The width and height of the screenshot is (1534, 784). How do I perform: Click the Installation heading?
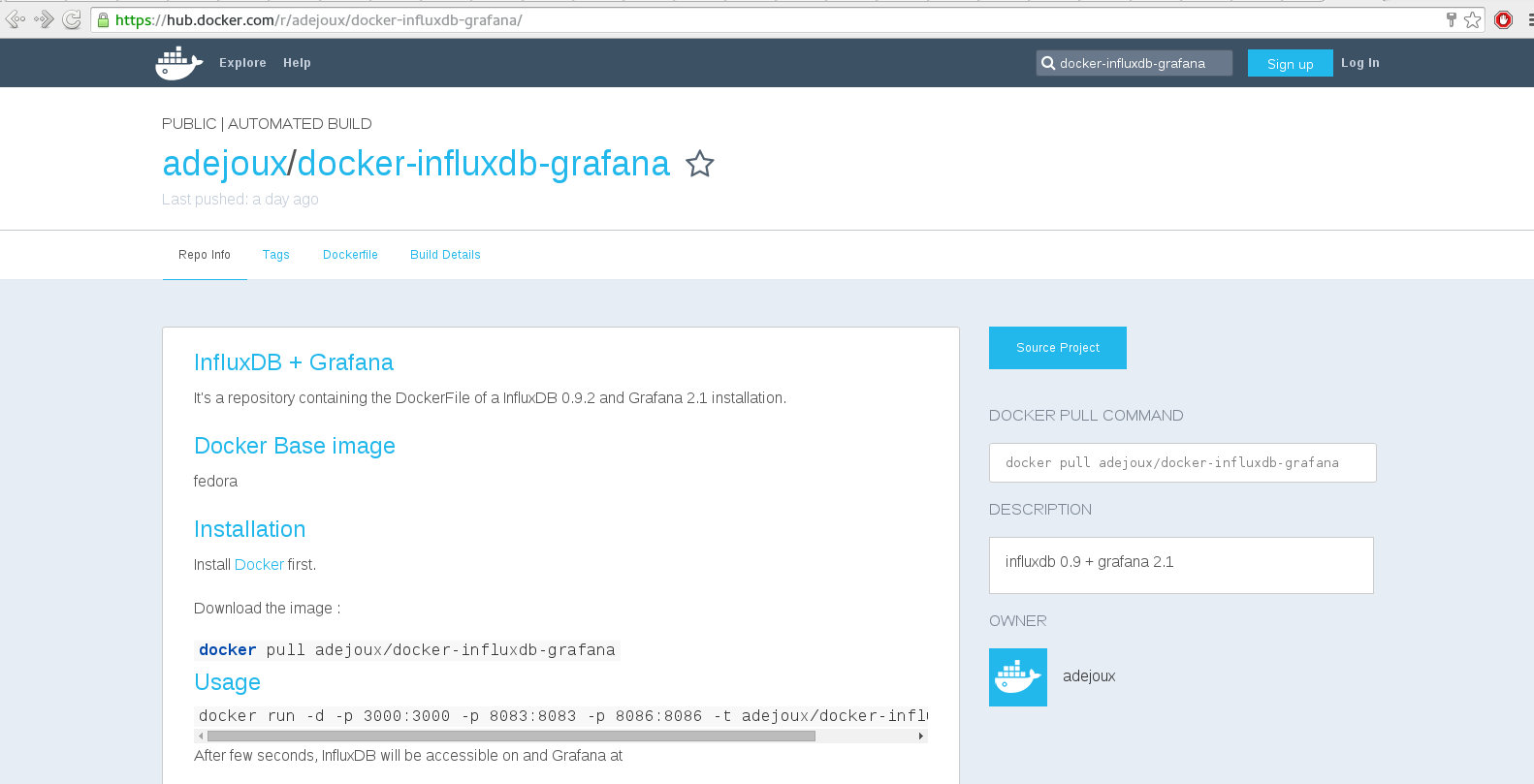pyautogui.click(x=250, y=529)
